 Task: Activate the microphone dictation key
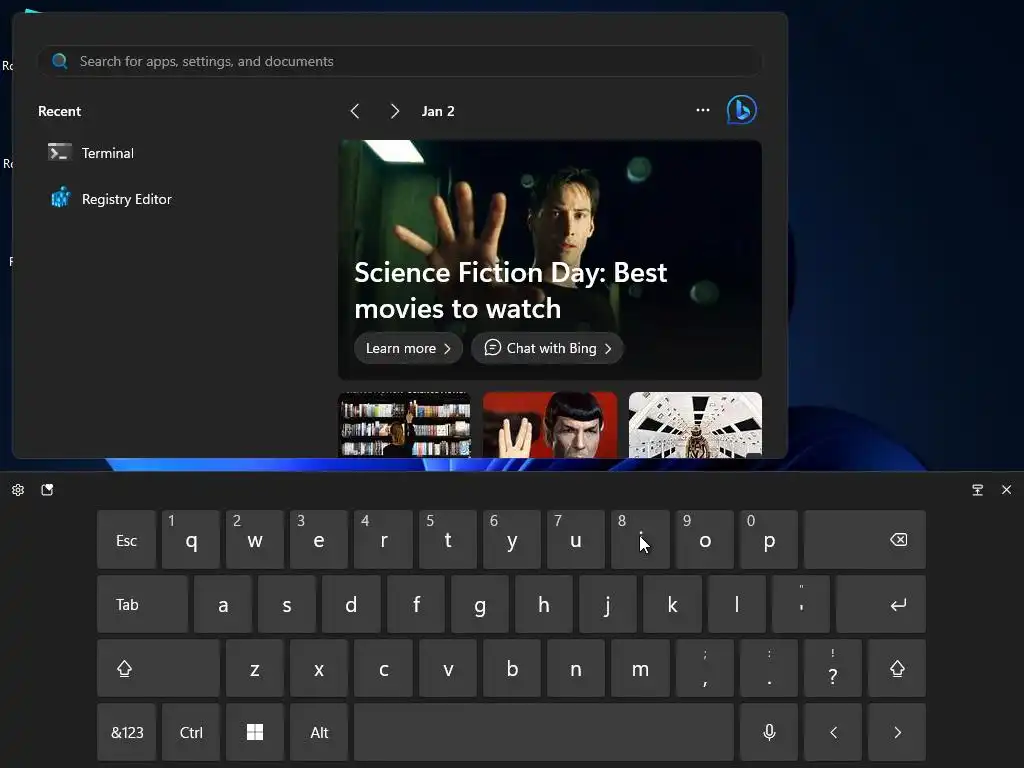[769, 732]
